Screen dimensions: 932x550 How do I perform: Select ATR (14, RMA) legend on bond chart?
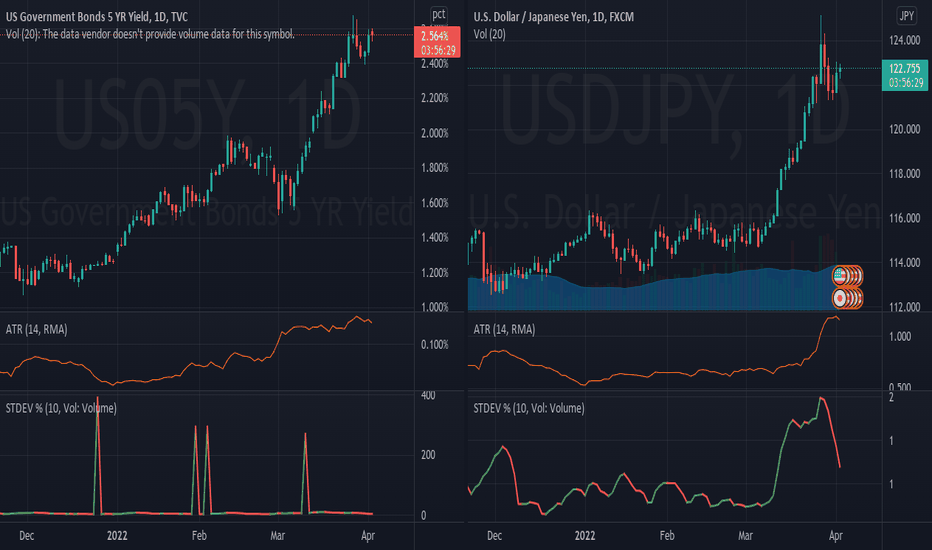click(x=36, y=329)
